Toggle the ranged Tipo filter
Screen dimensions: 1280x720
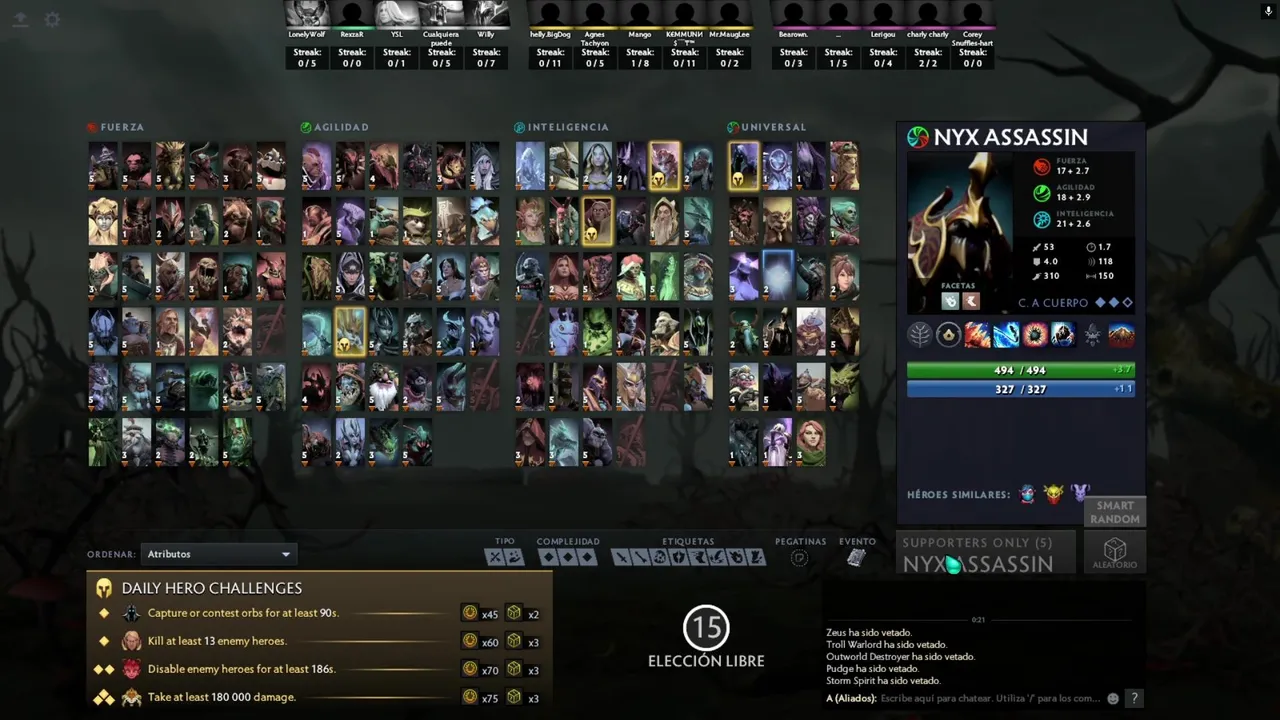coord(514,558)
